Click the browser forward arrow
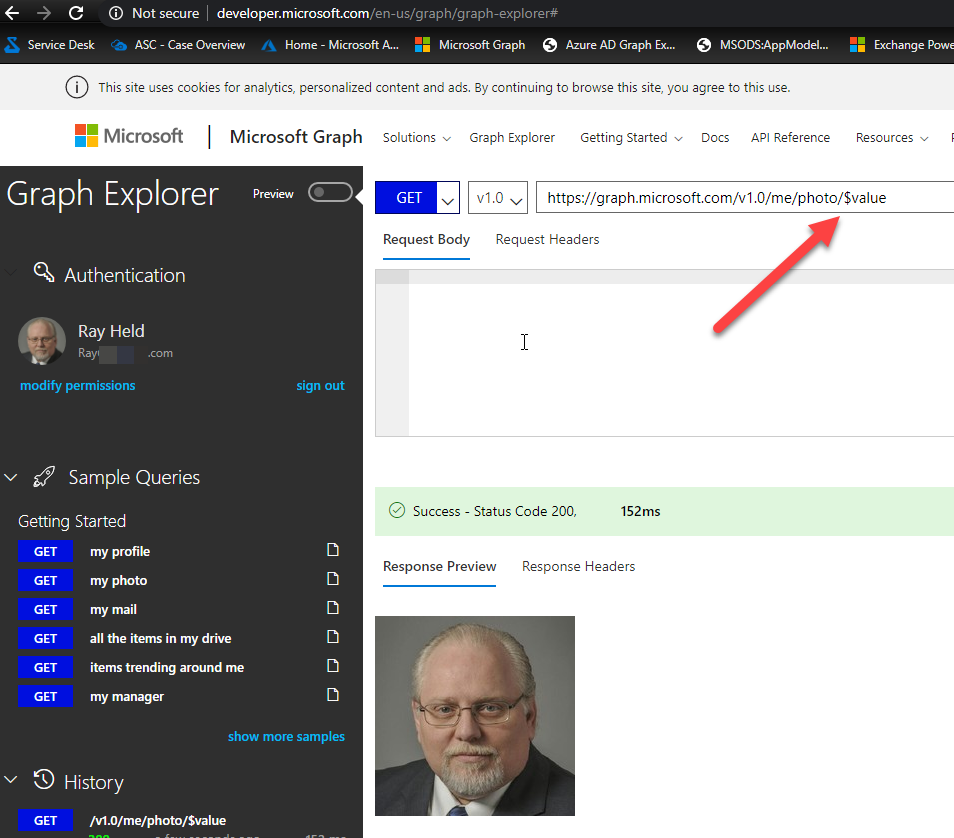Image resolution: width=954 pixels, height=838 pixels. (x=44, y=13)
